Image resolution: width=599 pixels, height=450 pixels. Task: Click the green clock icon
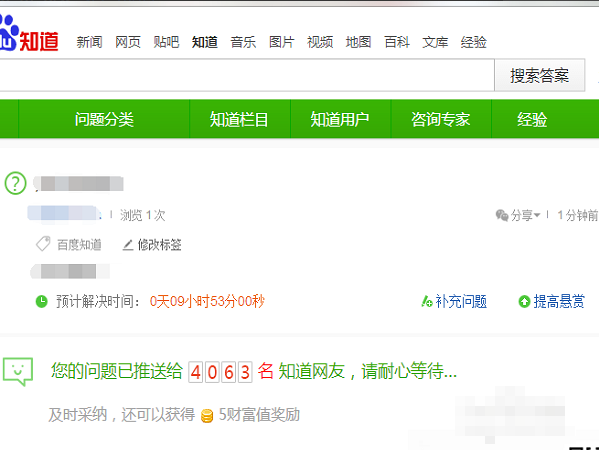[x=41, y=301]
